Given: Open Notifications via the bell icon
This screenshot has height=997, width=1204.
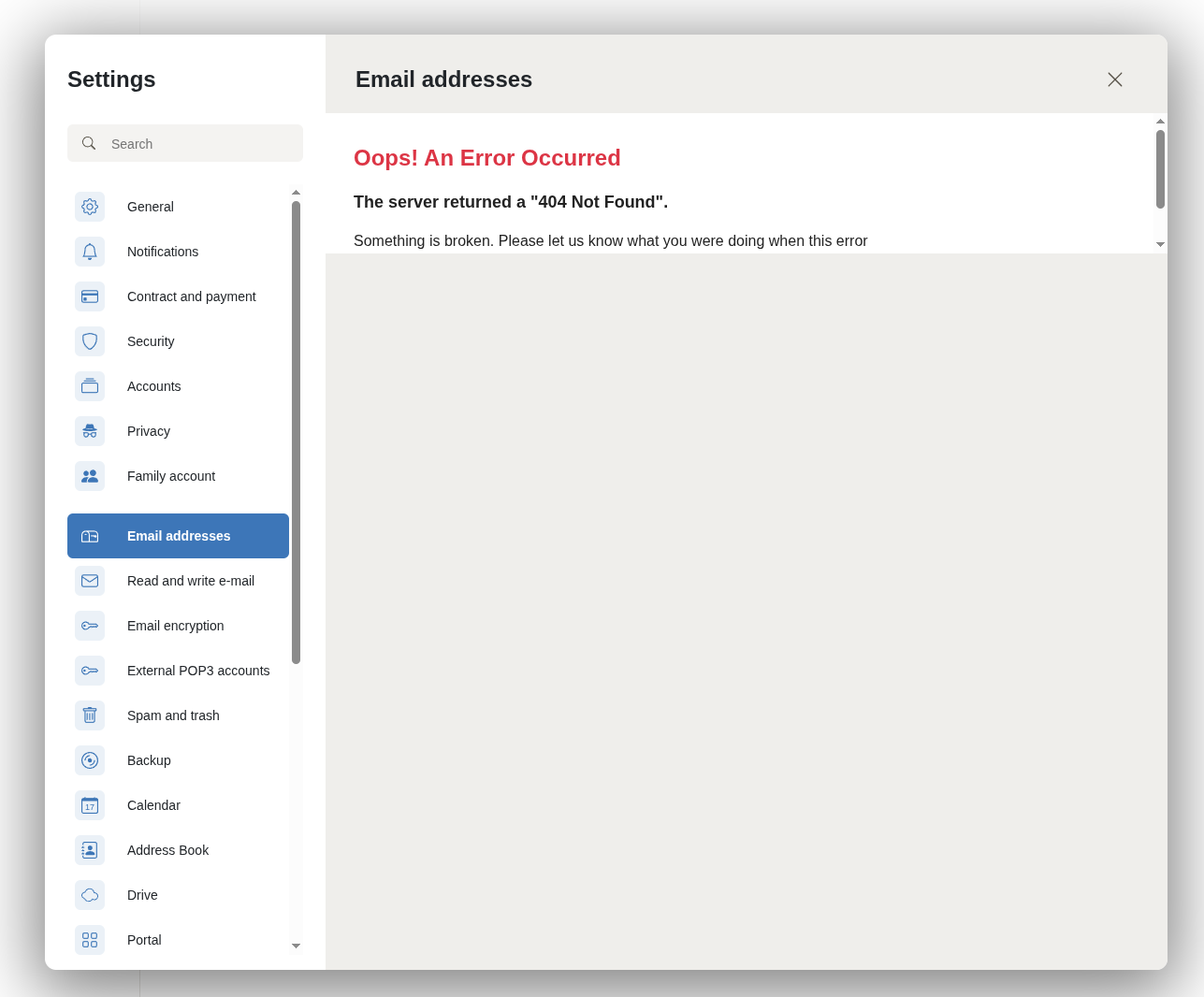Looking at the screenshot, I should pyautogui.click(x=90, y=252).
